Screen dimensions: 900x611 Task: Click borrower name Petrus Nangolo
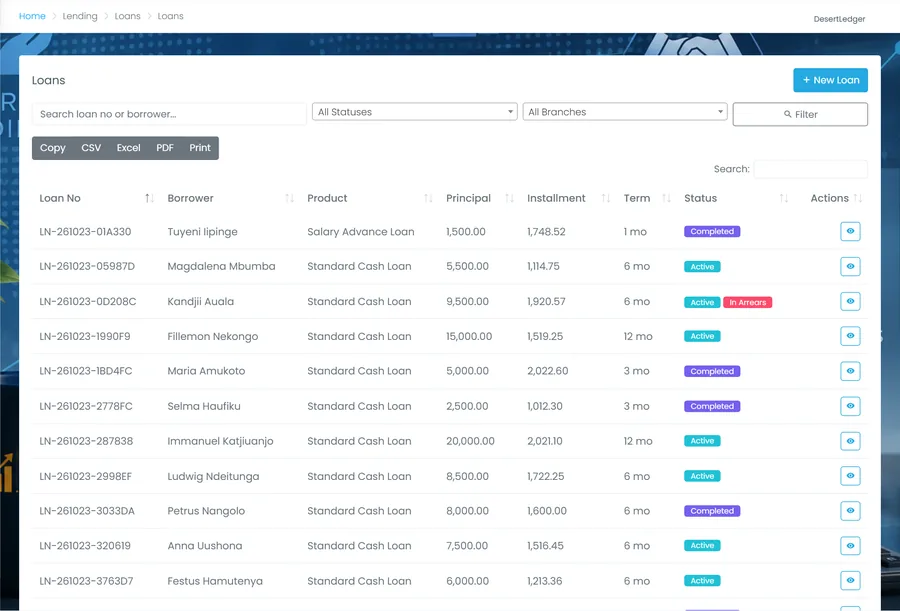click(206, 511)
